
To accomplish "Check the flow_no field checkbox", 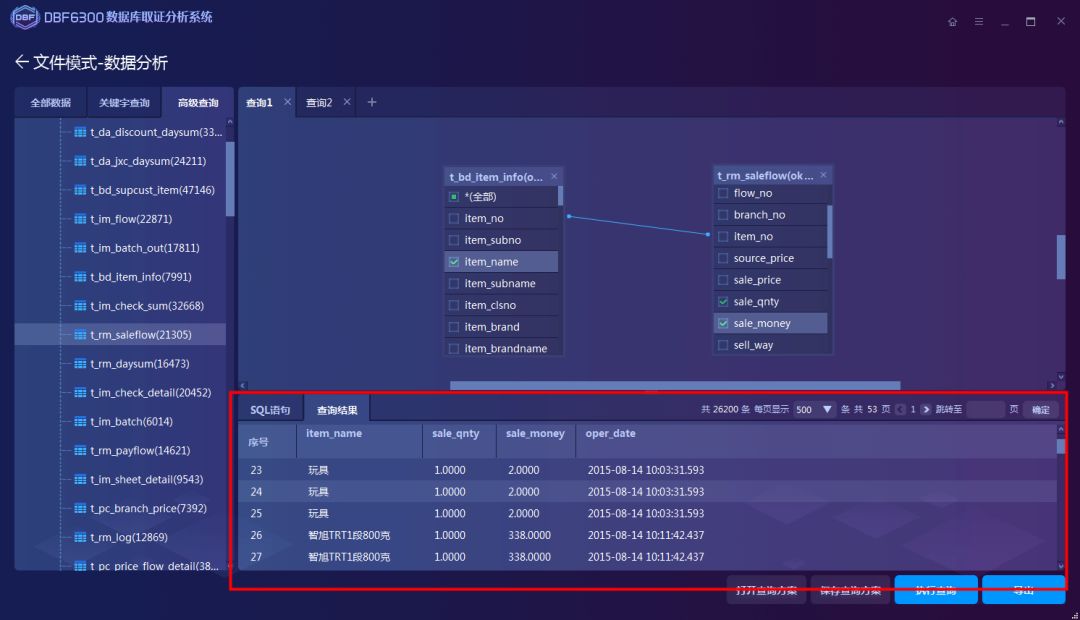I will pyautogui.click(x=723, y=194).
